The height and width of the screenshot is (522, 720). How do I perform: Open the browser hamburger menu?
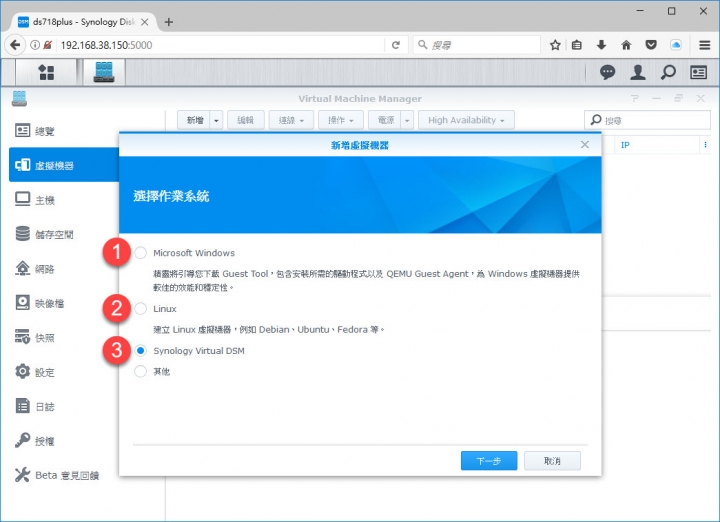(x=705, y=45)
